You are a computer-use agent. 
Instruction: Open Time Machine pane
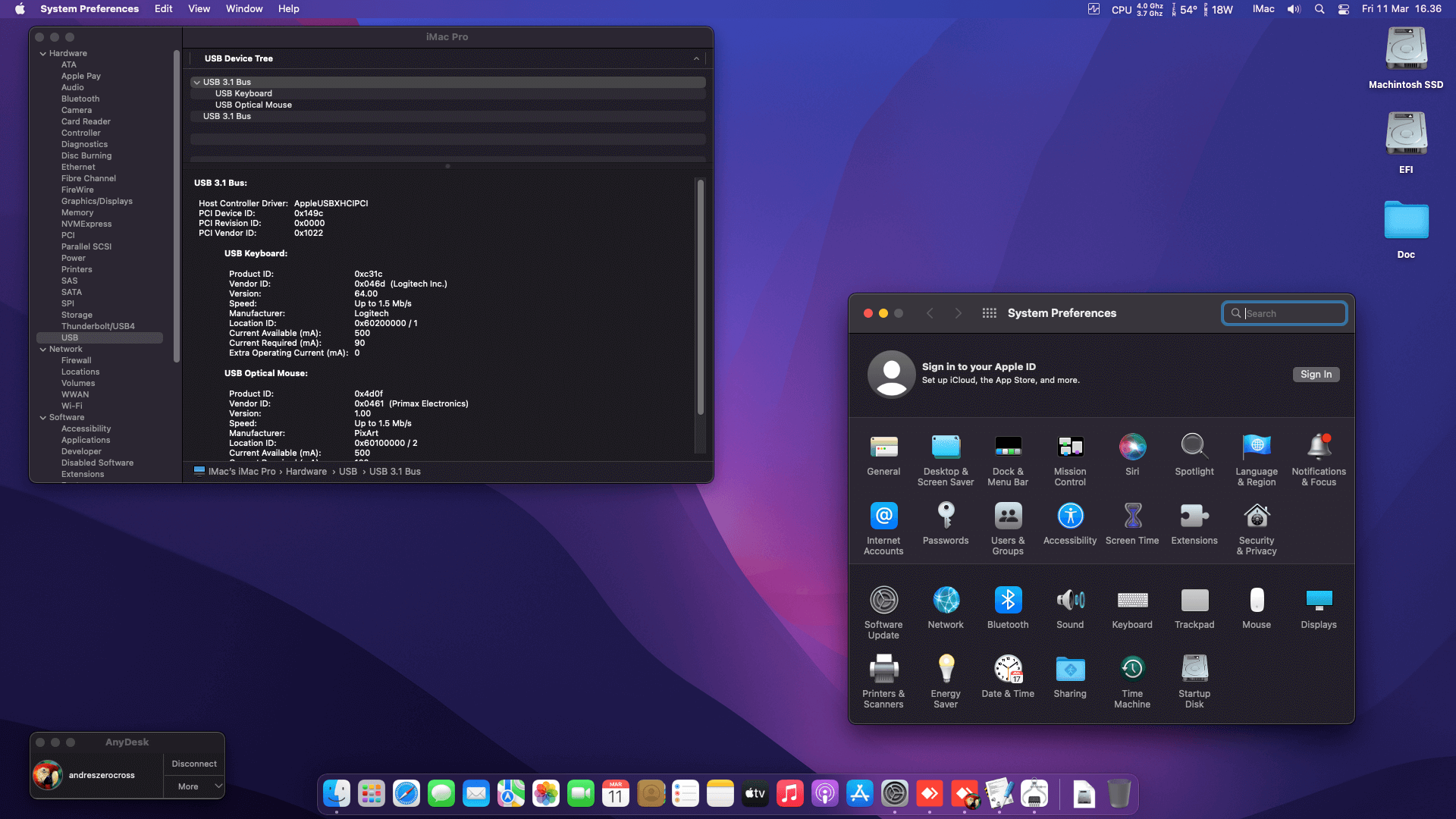click(1132, 682)
